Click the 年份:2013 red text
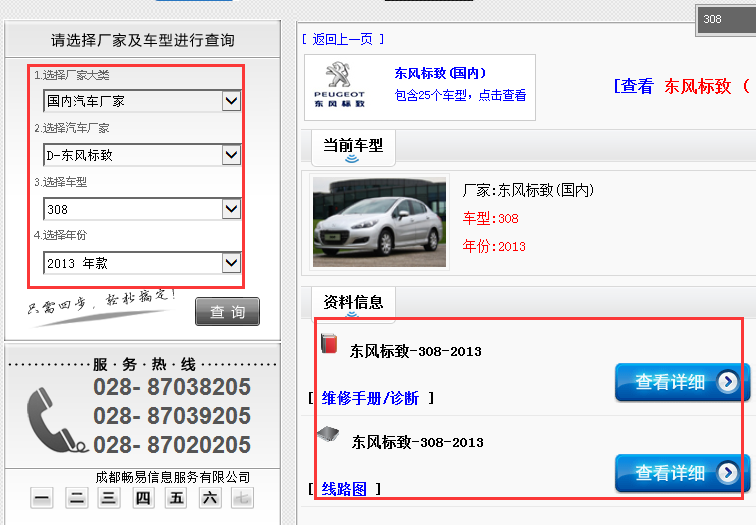Image resolution: width=756 pixels, height=525 pixels. [494, 246]
